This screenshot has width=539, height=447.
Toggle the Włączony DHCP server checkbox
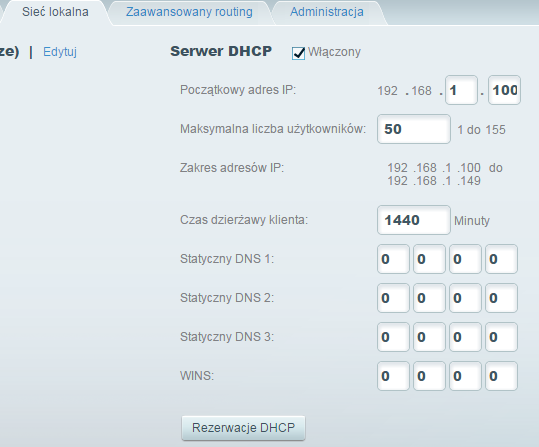point(298,53)
